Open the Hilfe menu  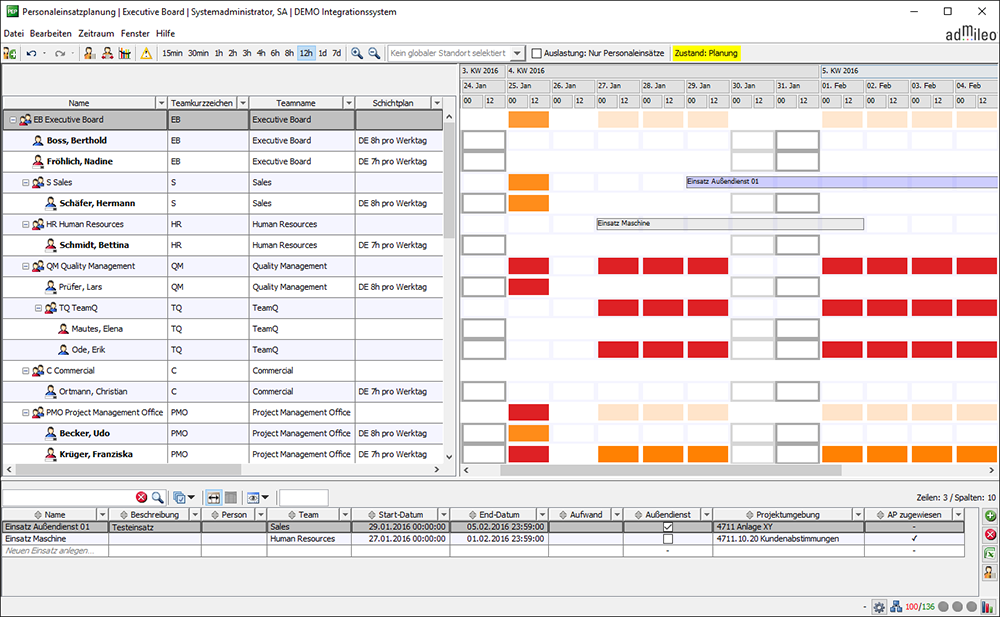pos(166,34)
